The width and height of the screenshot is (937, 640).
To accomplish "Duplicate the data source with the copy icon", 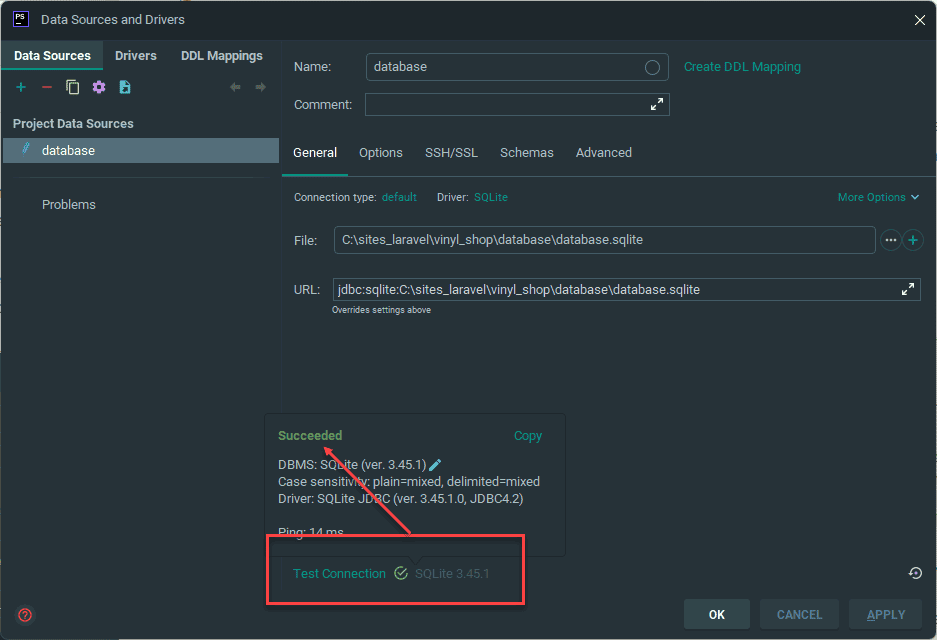I will click(72, 87).
